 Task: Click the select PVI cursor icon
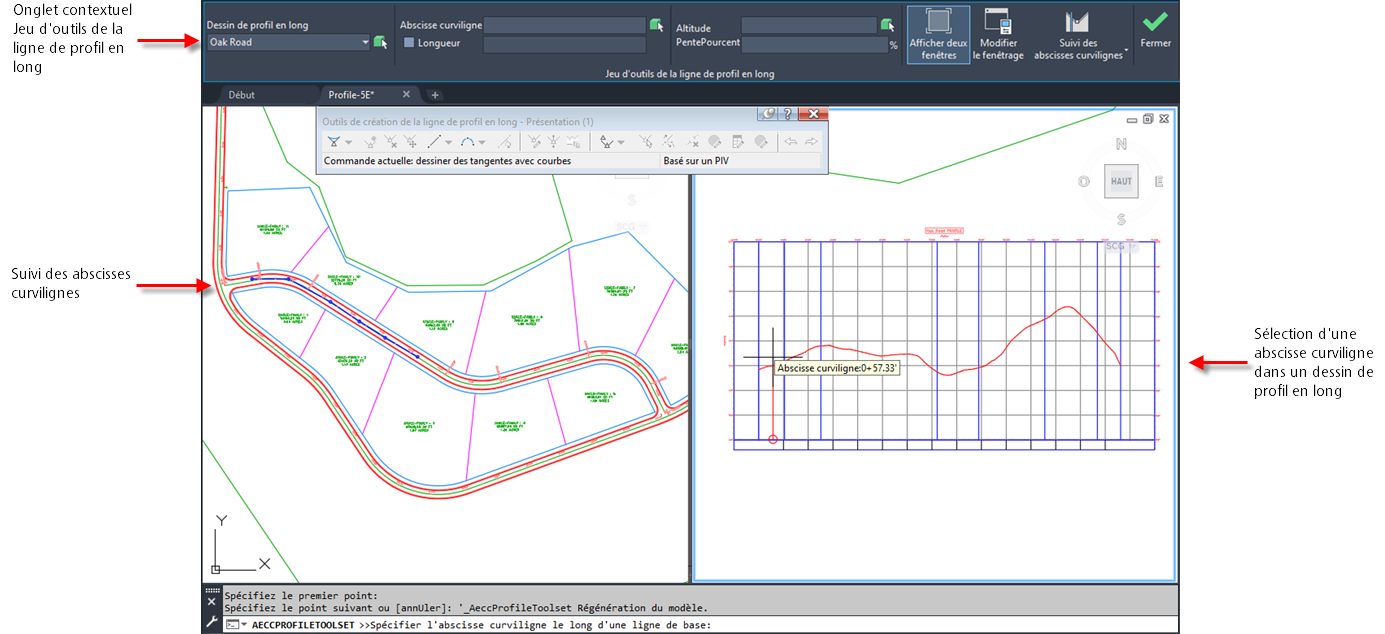pyautogui.click(x=646, y=142)
